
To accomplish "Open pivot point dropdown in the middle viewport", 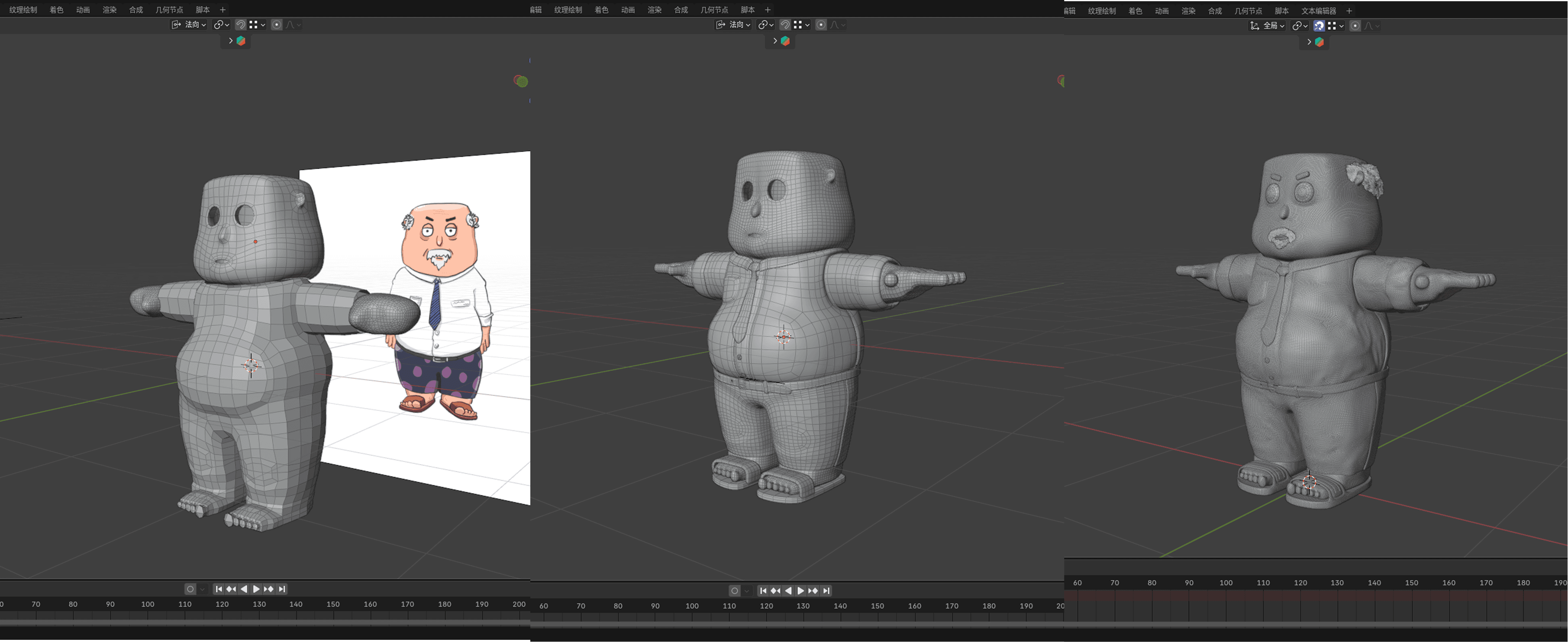I will point(765,25).
